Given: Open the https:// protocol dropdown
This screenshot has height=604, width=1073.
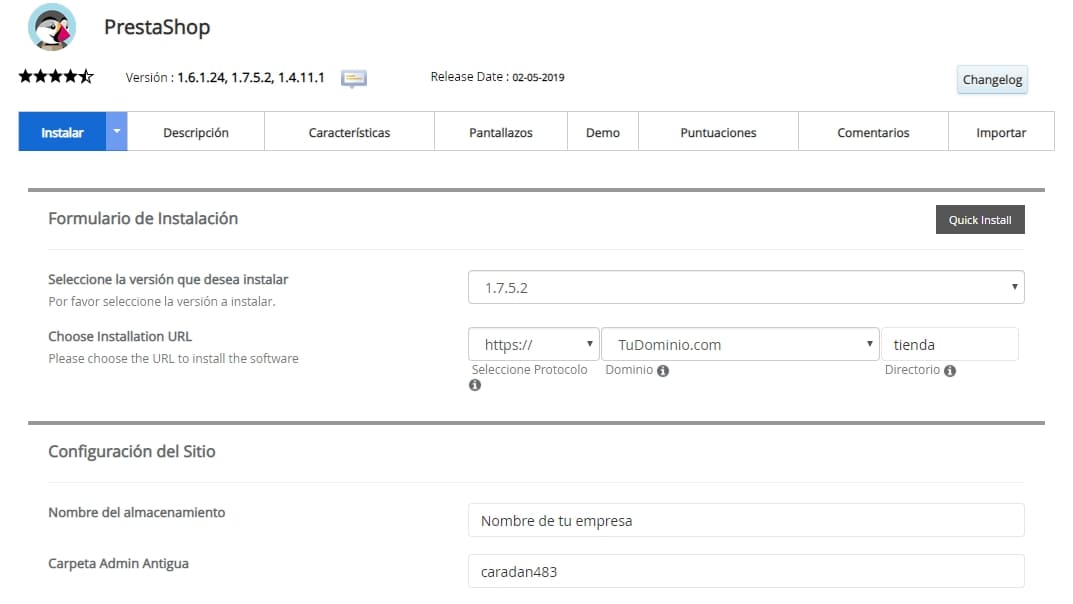Looking at the screenshot, I should point(534,344).
